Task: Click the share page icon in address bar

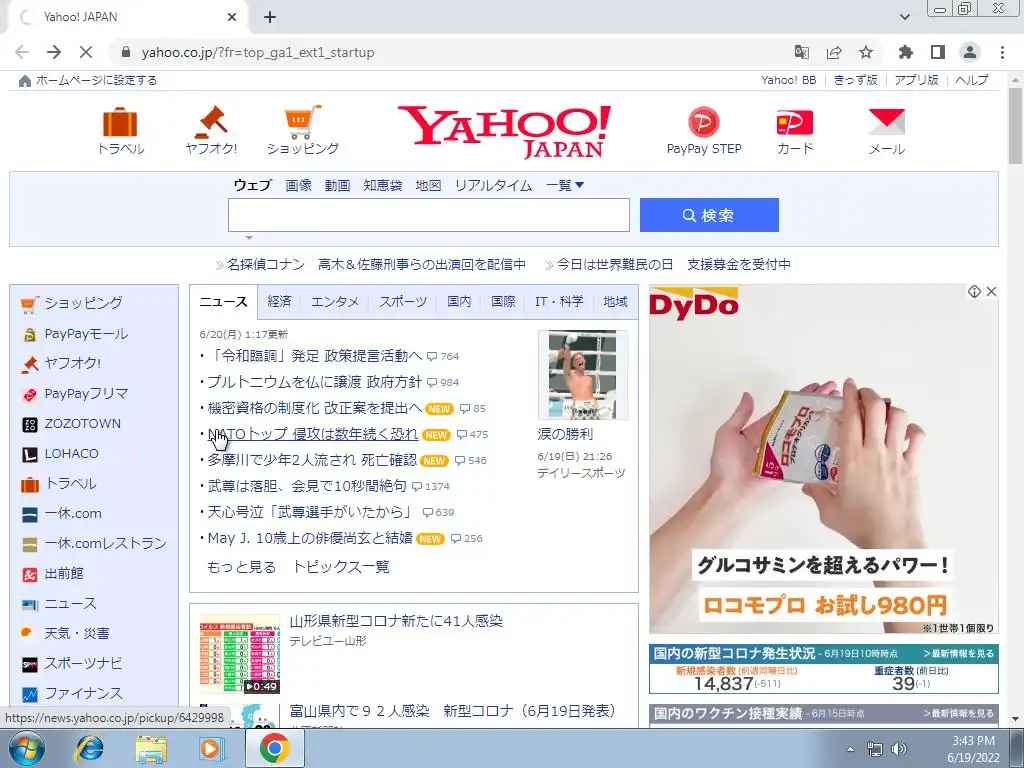Action: [x=834, y=52]
